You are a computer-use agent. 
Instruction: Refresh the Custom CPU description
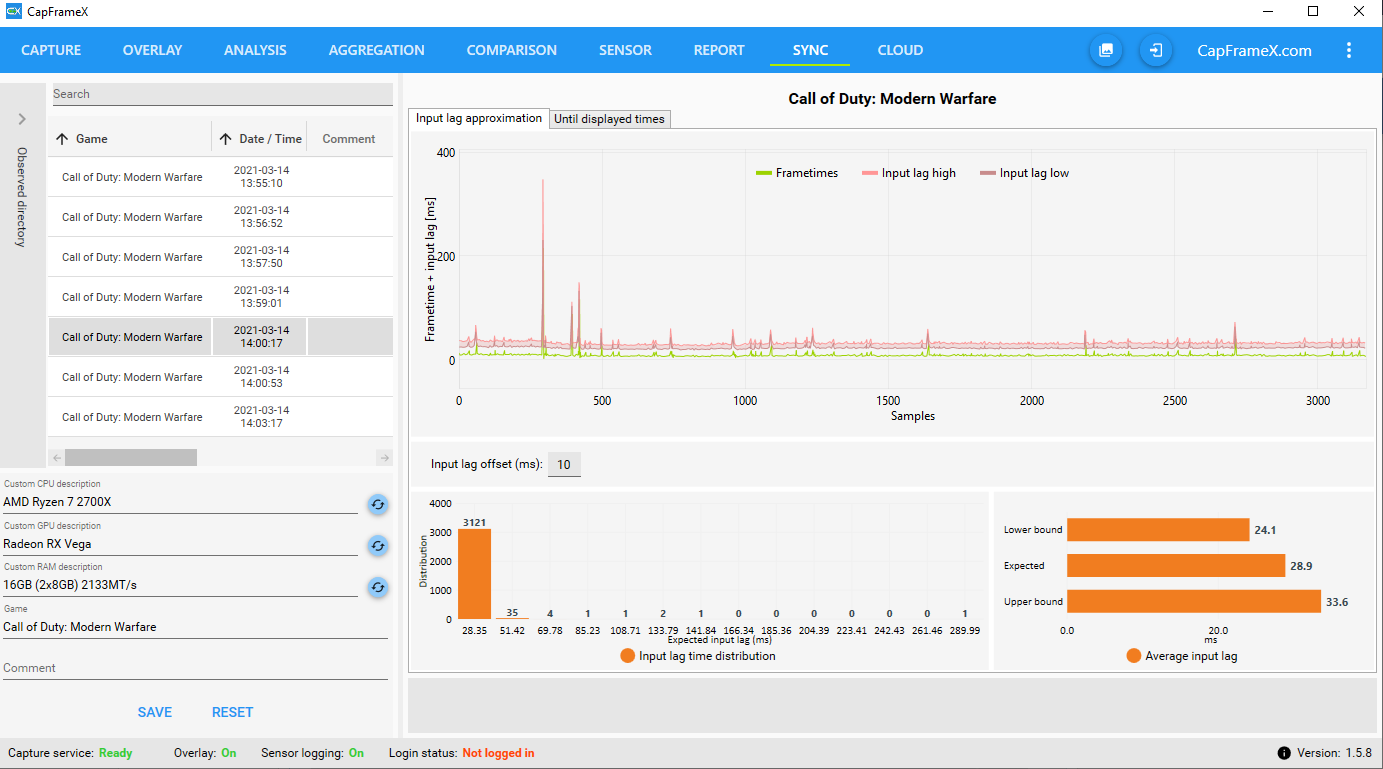click(x=377, y=504)
